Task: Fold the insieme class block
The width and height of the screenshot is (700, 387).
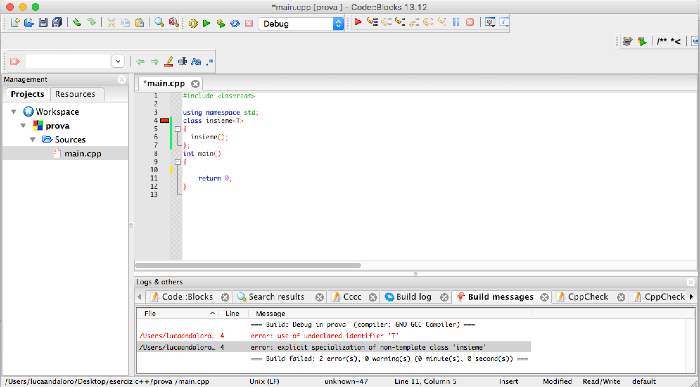Action: tap(178, 129)
